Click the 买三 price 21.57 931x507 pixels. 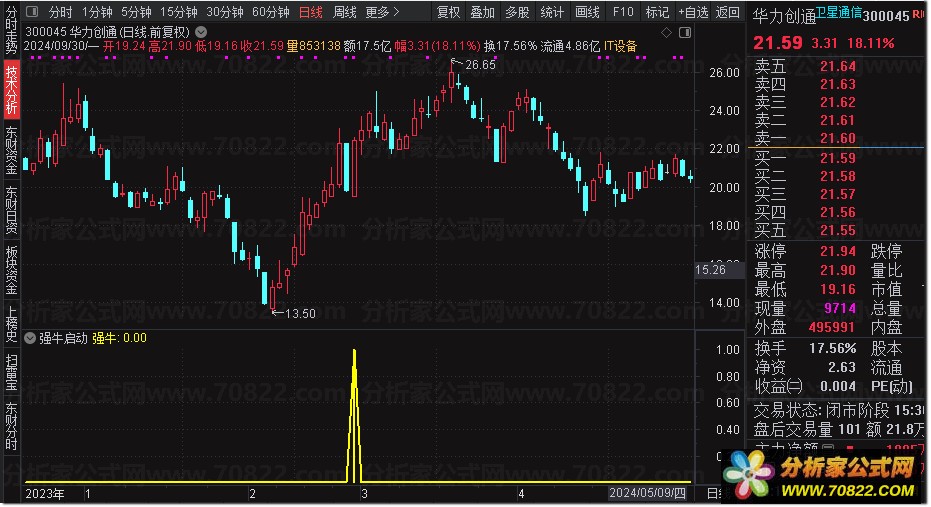coord(838,194)
